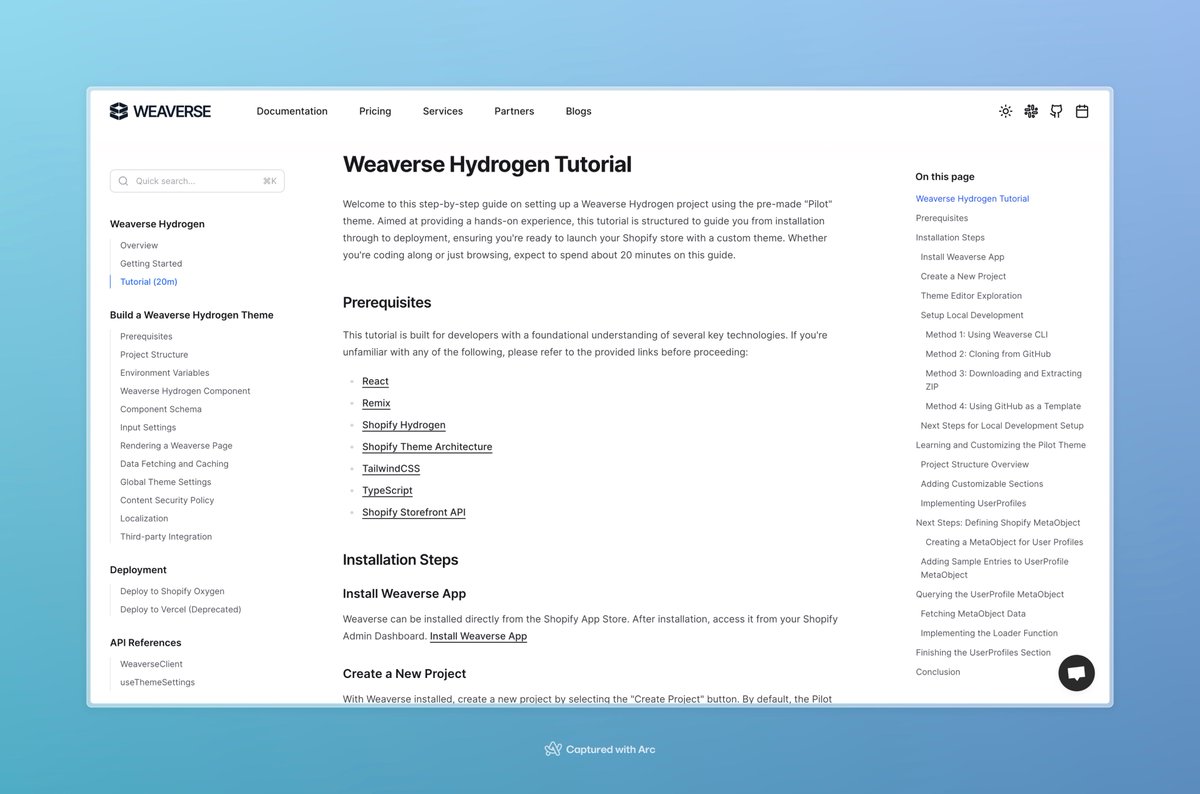Open WeaverseClient API reference
1200x794 pixels.
[151, 664]
